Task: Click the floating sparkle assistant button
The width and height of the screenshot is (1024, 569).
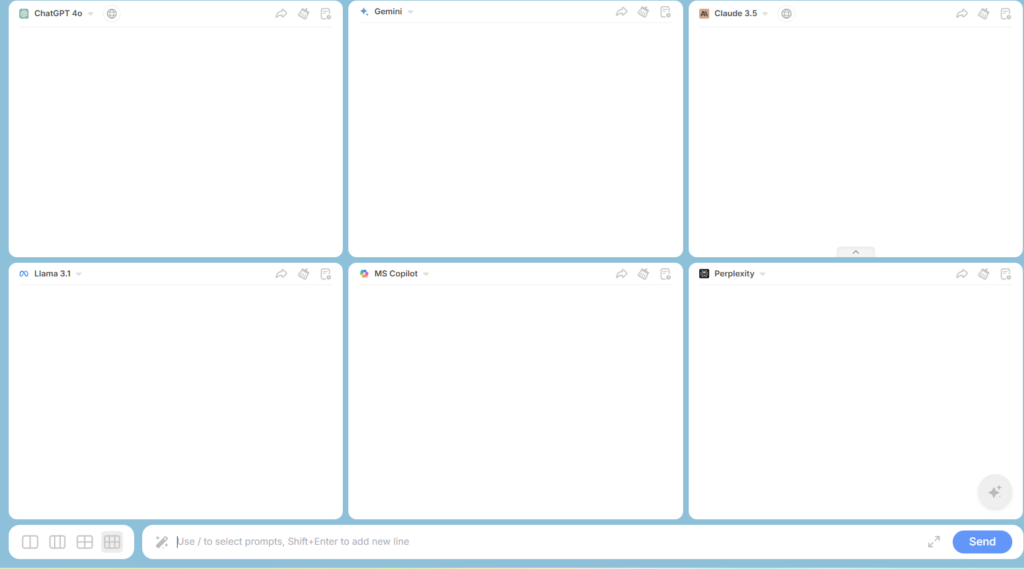Action: [995, 492]
